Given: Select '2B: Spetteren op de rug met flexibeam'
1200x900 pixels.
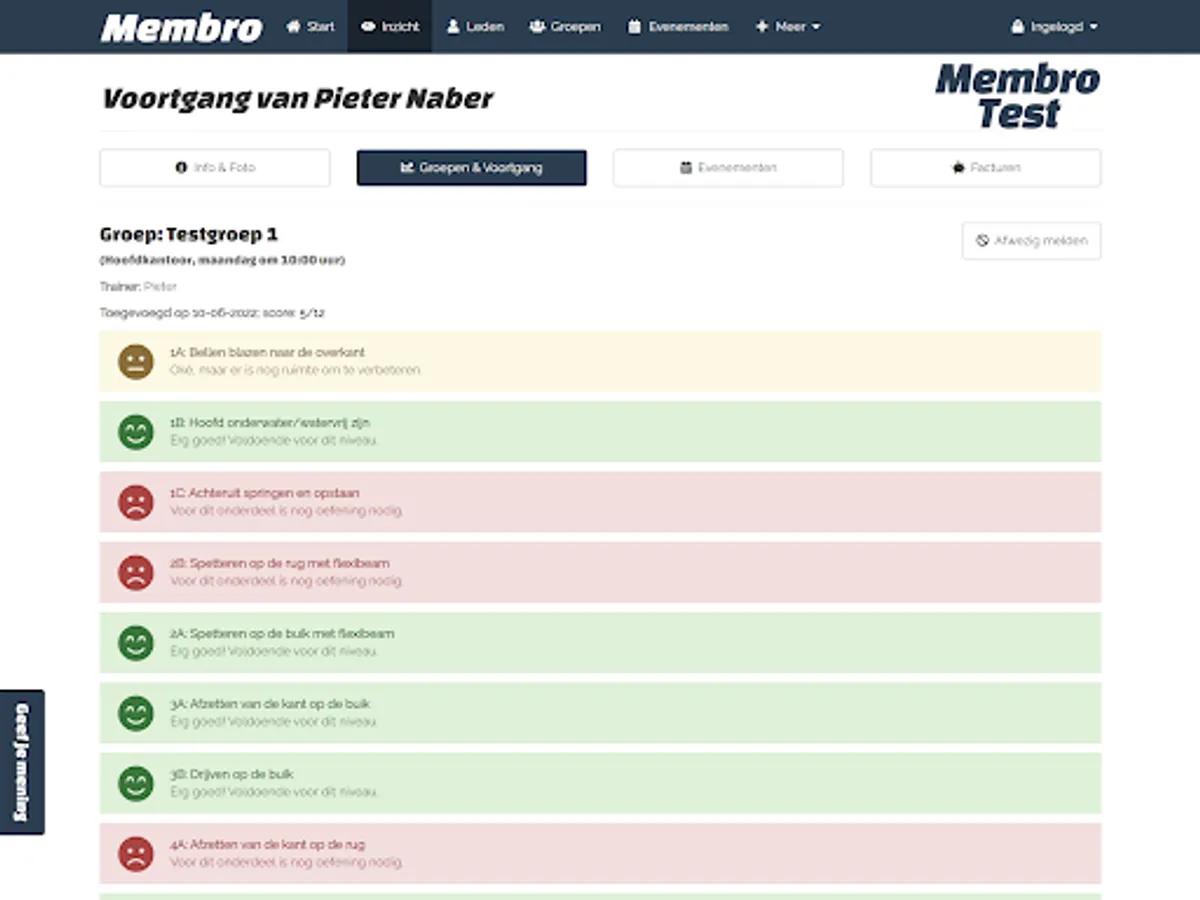Looking at the screenshot, I should 600,572.
